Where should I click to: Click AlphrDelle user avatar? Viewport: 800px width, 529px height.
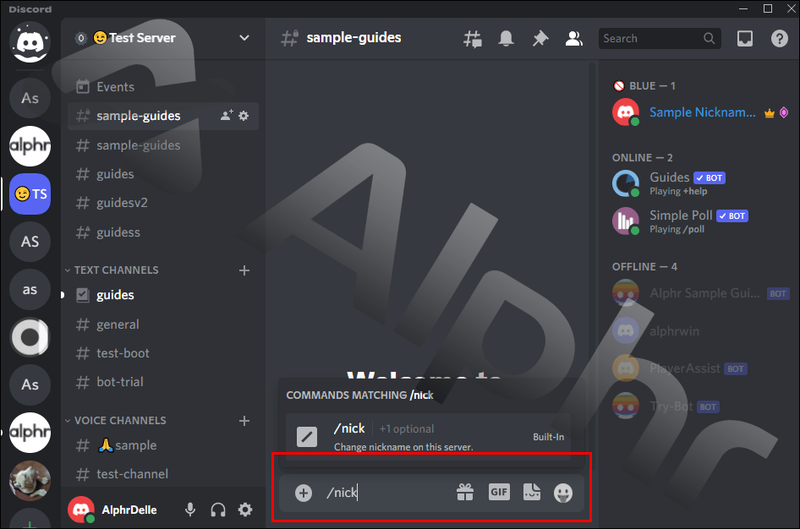point(81,509)
